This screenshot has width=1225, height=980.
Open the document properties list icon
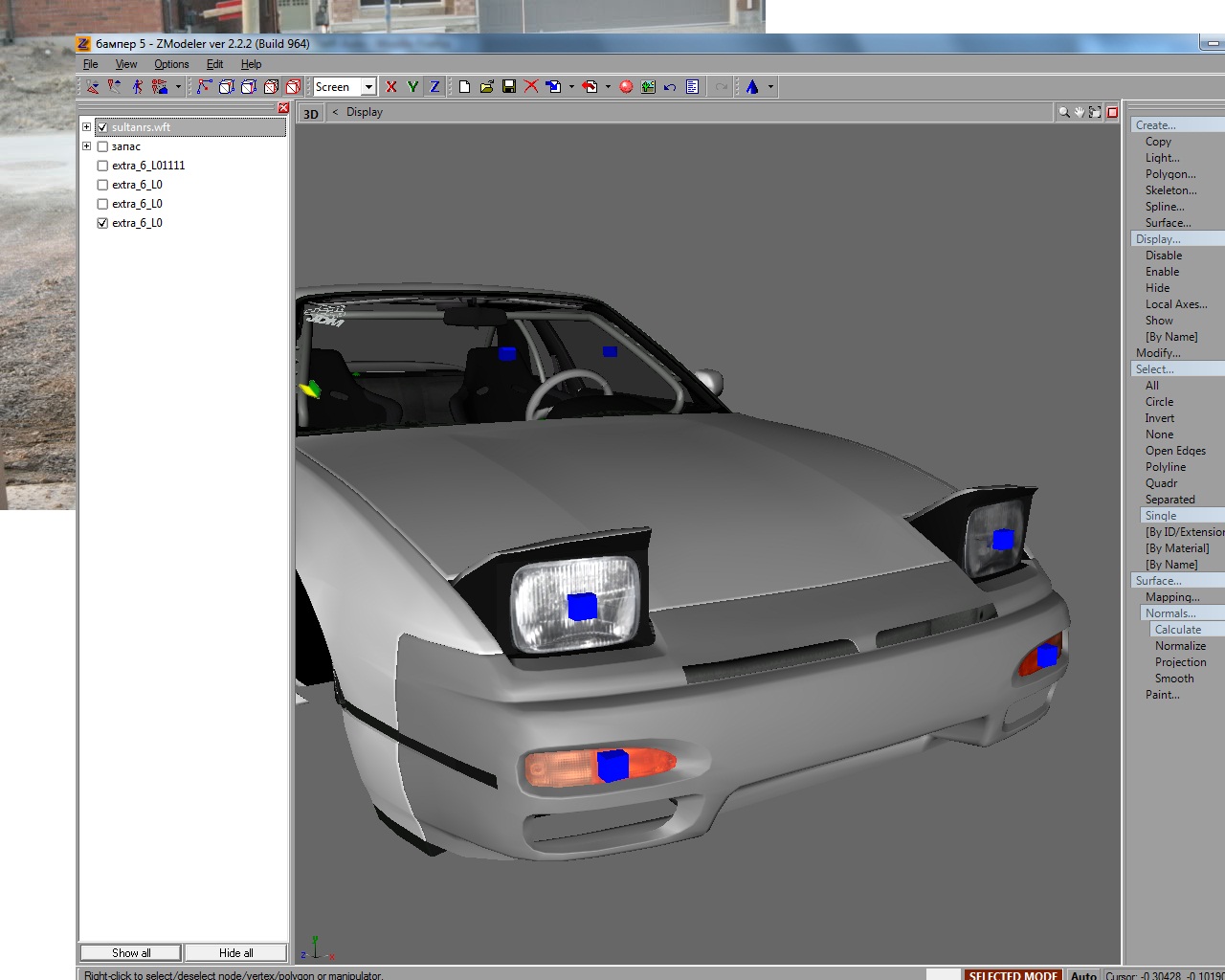tap(692, 86)
